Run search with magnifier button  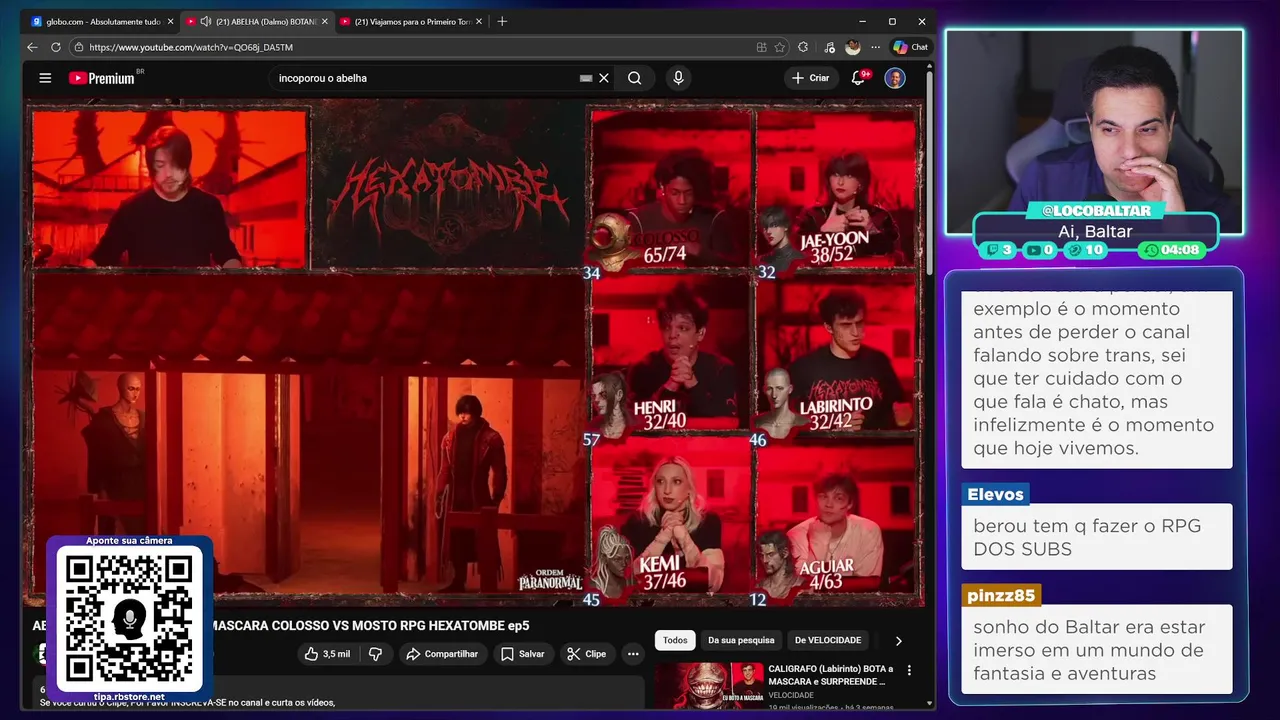point(634,78)
